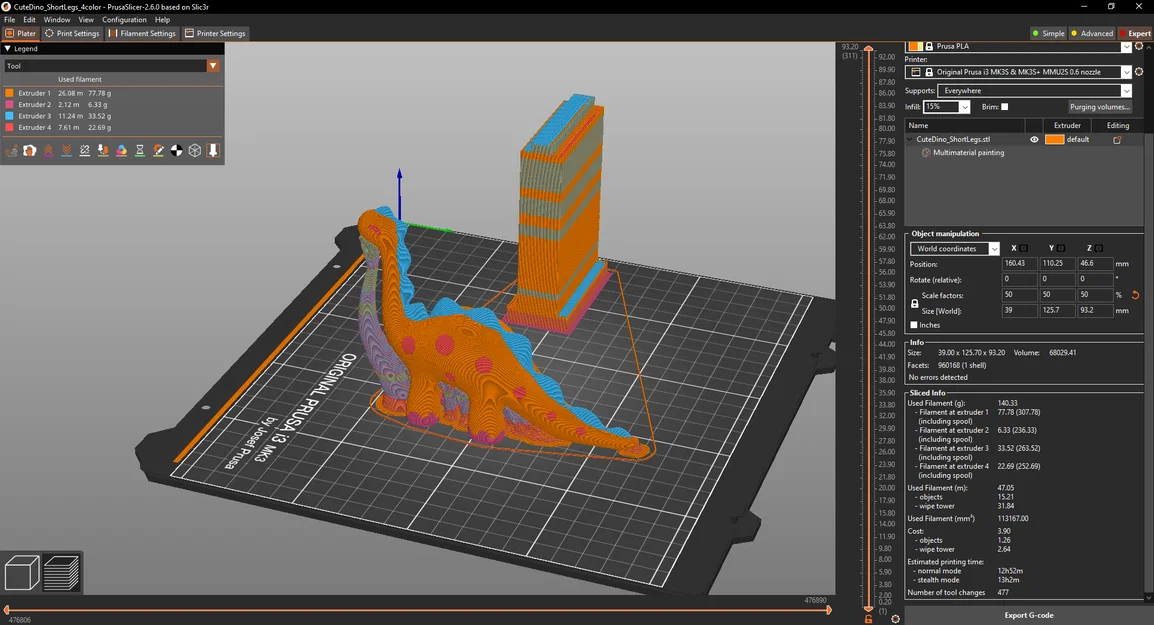Collapse CuteDino_ShortLegs.stl tree item

tap(910, 139)
